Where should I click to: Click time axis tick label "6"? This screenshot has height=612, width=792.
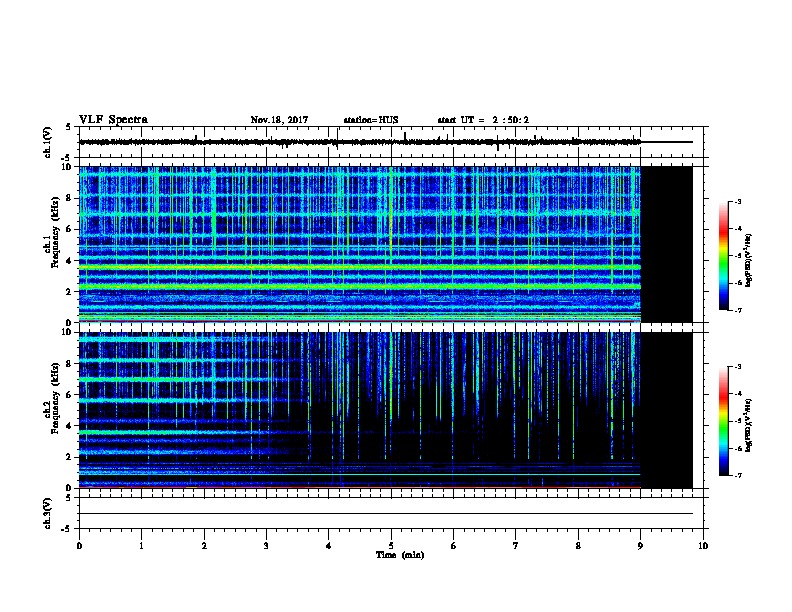[x=453, y=546]
